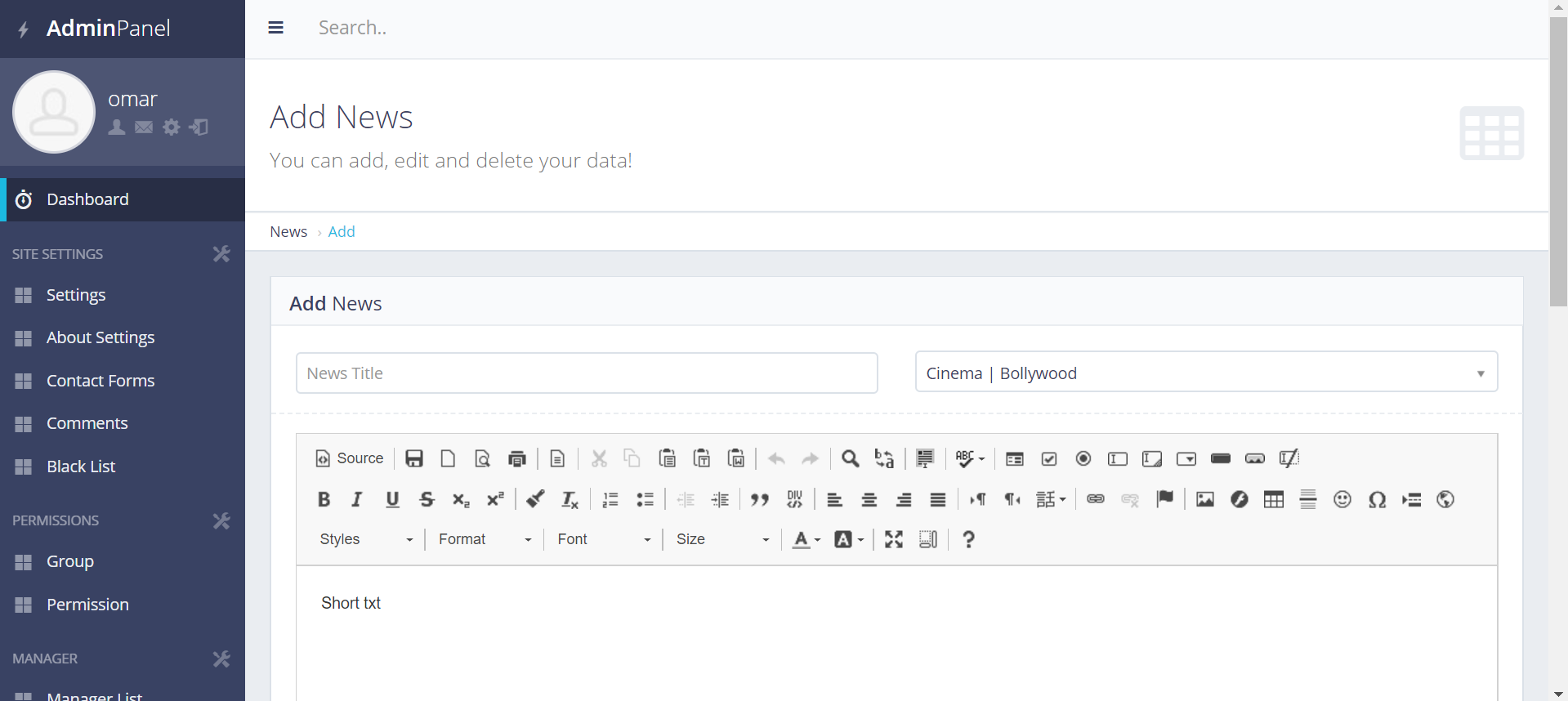Open the text color picker
Image resolution: width=1568 pixels, height=701 pixels.
point(806,539)
